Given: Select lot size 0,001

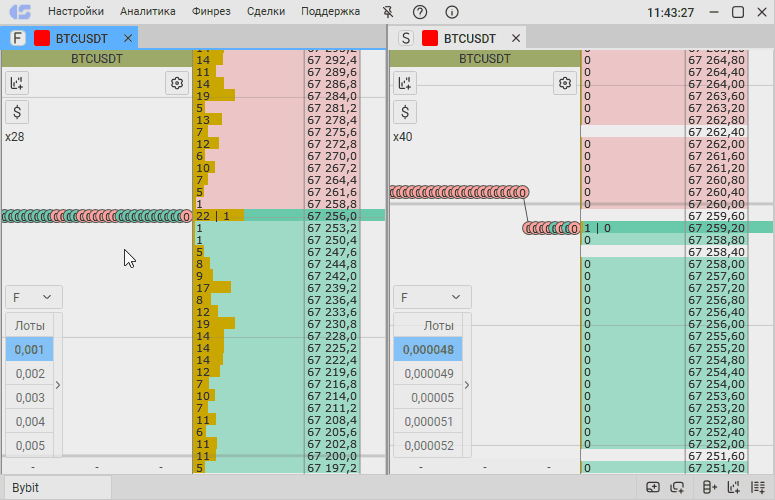Looking at the screenshot, I should (x=29, y=350).
